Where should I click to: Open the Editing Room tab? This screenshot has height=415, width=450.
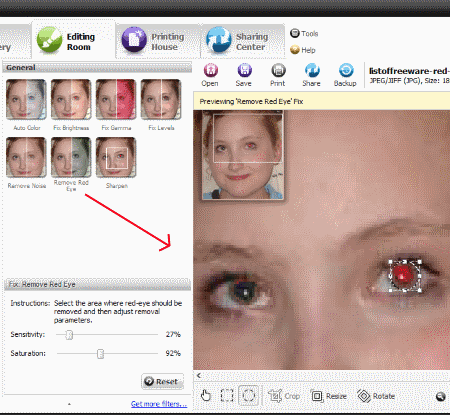pyautogui.click(x=73, y=40)
